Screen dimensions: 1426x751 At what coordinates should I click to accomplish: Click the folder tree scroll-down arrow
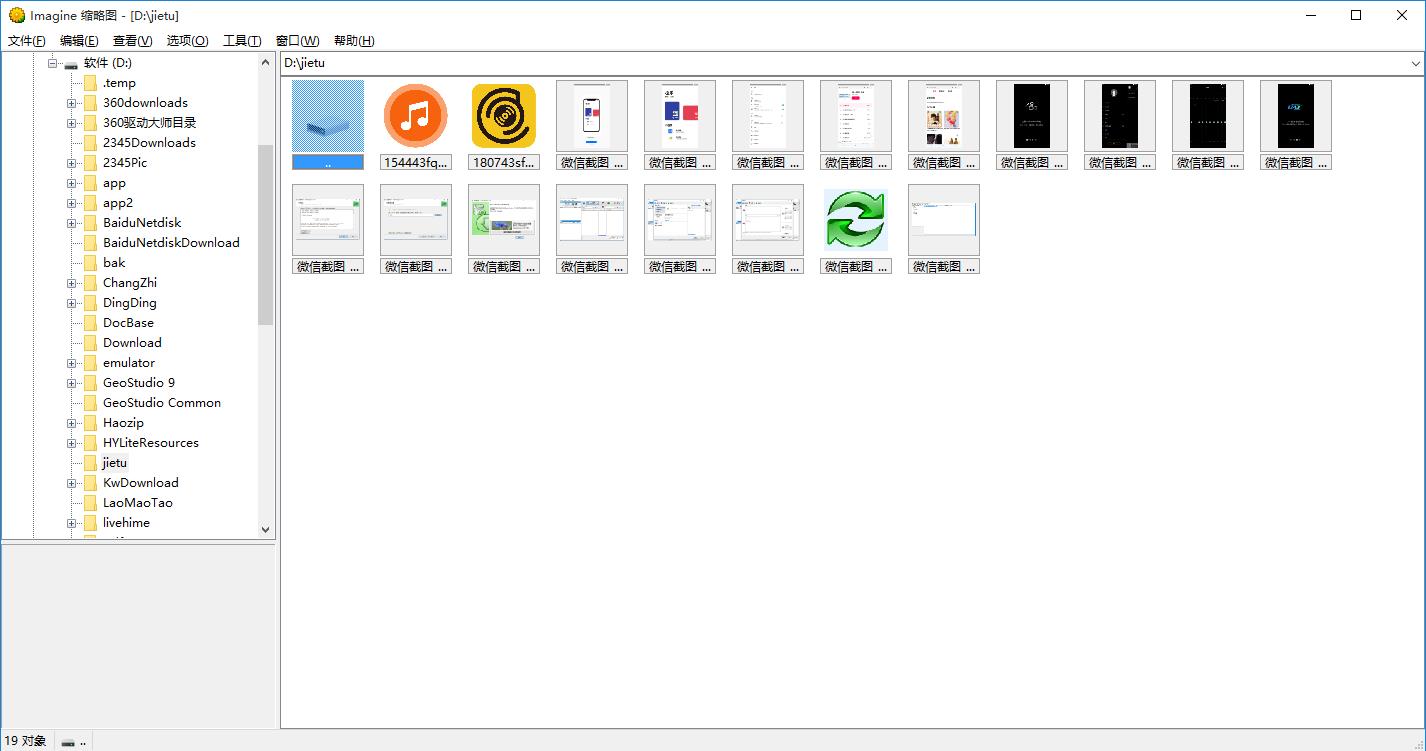(x=265, y=530)
